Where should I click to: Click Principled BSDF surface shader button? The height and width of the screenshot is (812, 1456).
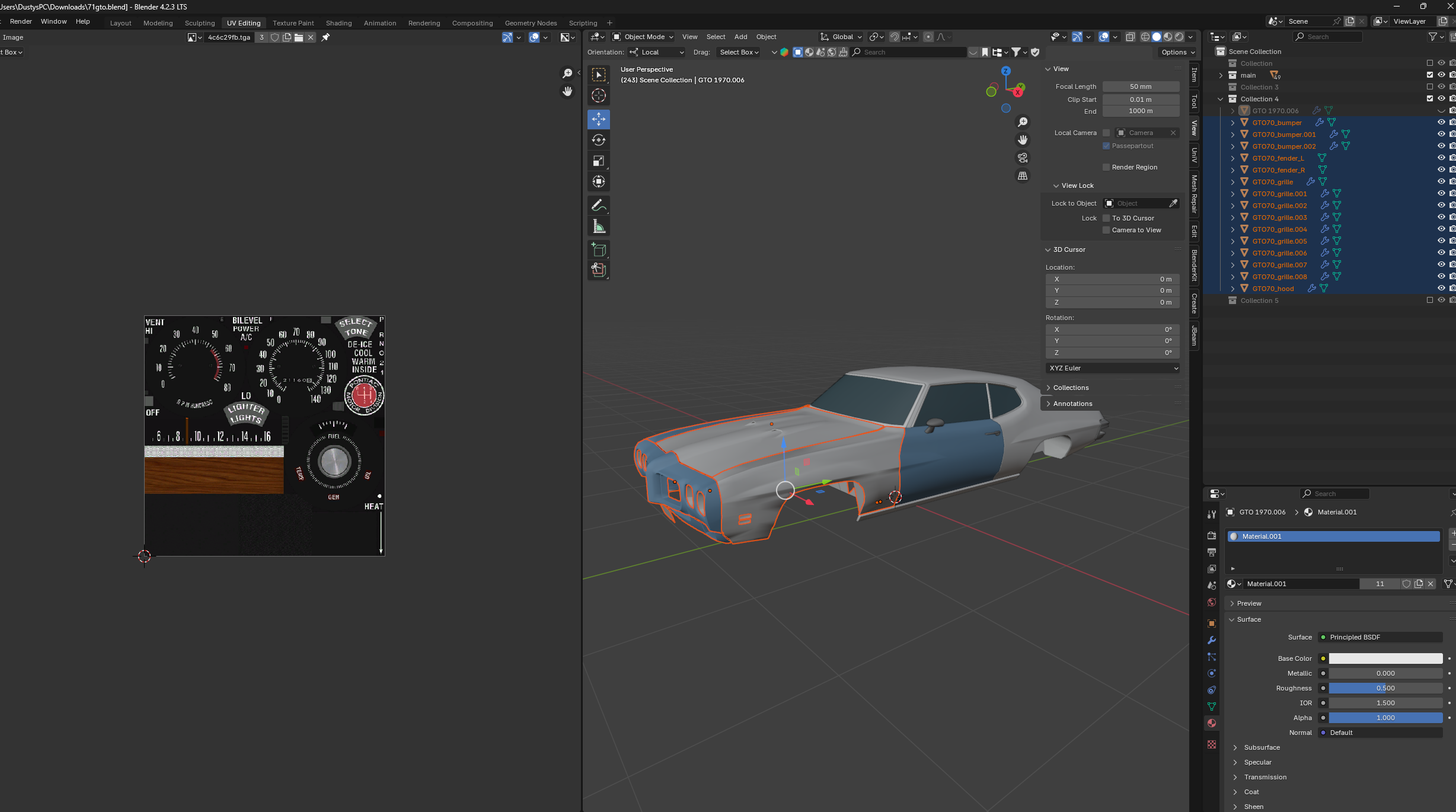click(1380, 637)
